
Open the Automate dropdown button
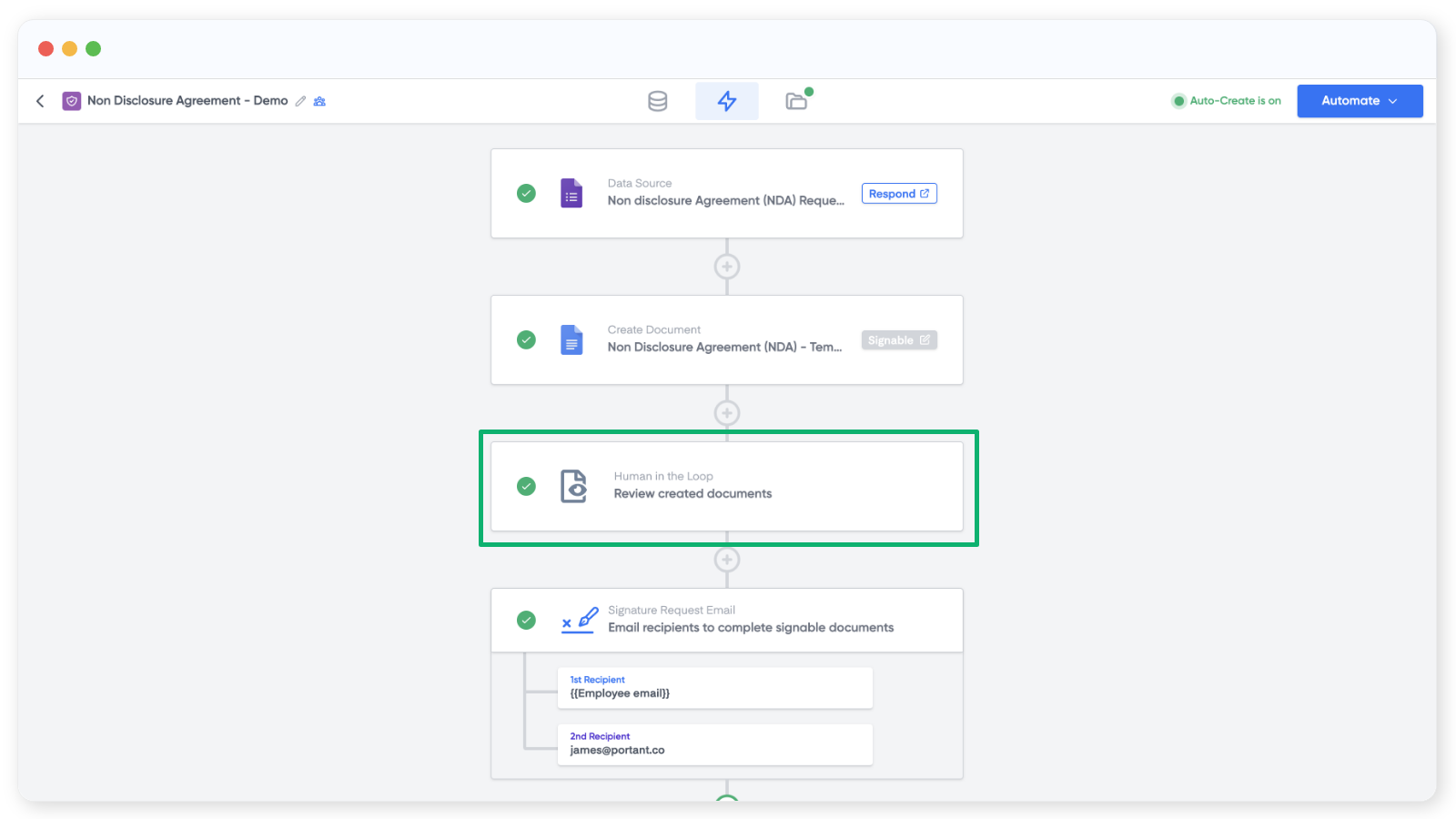coord(1360,101)
